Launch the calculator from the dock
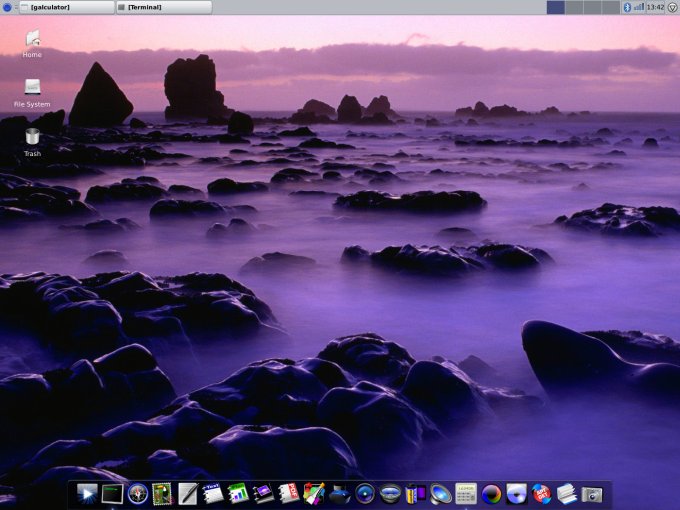 tap(465, 493)
